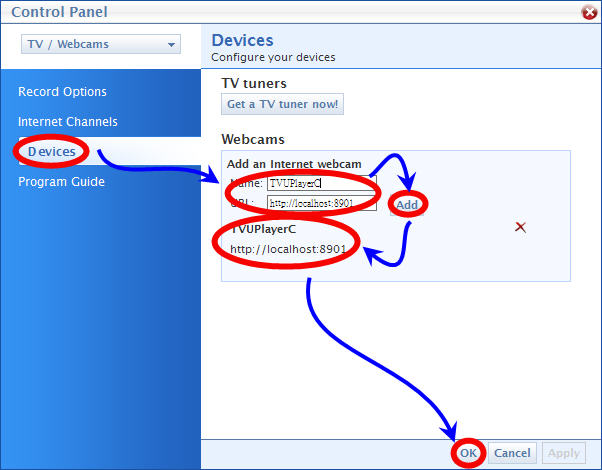This screenshot has width=602, height=470.
Task: Remove TVUPlayerC webcam with red X
Action: [x=520, y=227]
